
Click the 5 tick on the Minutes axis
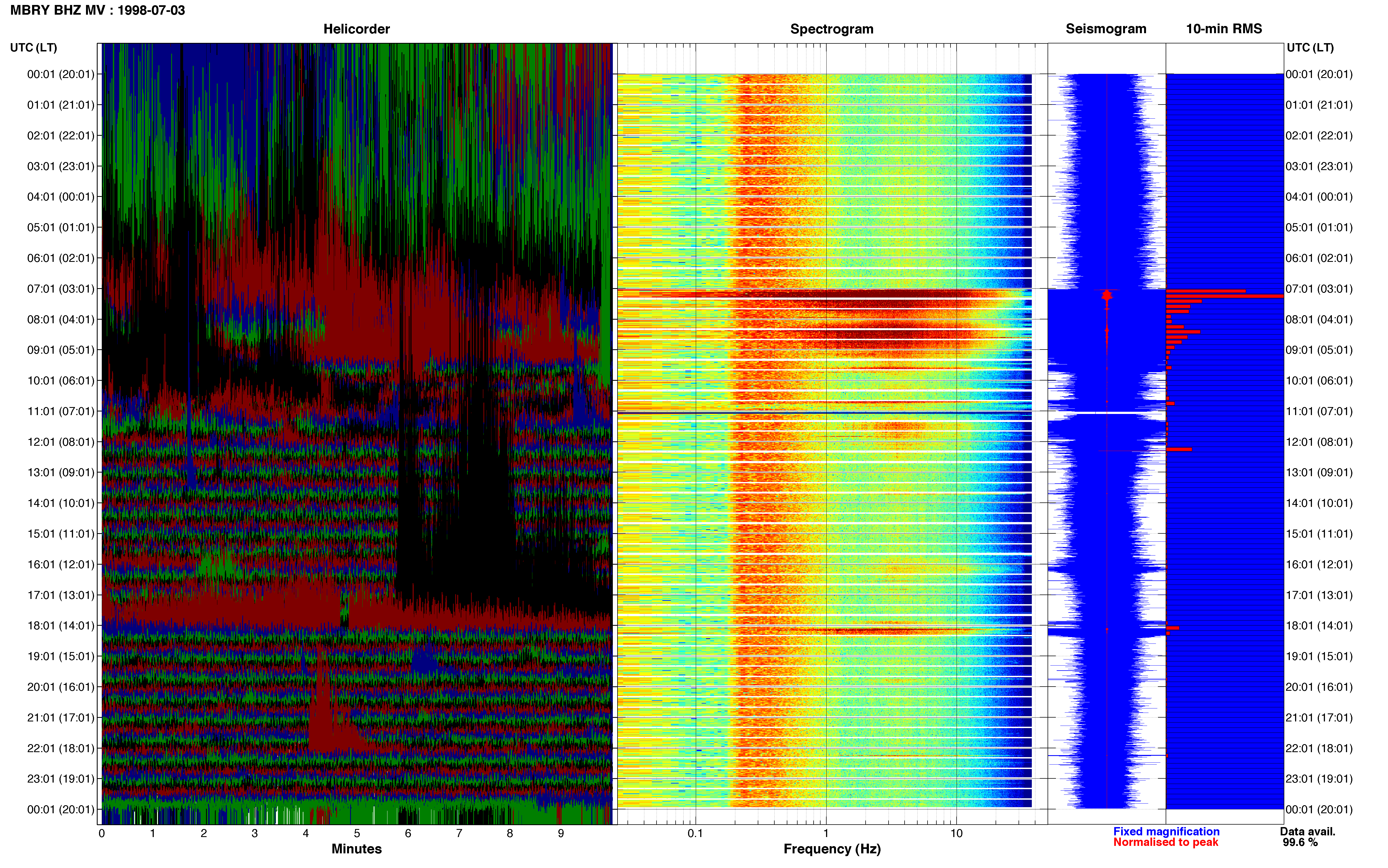pyautogui.click(x=356, y=833)
